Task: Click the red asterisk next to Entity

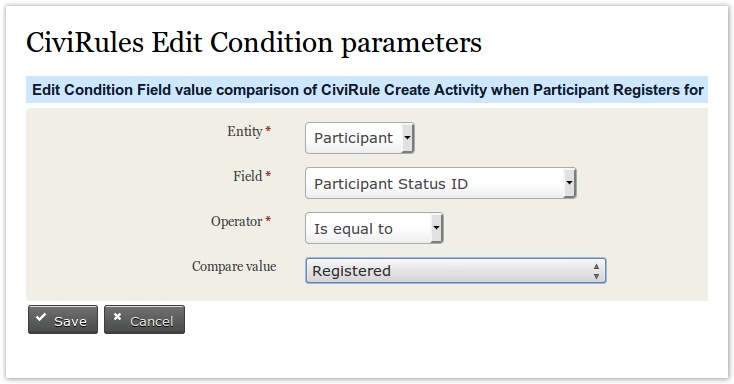Action: (268, 129)
